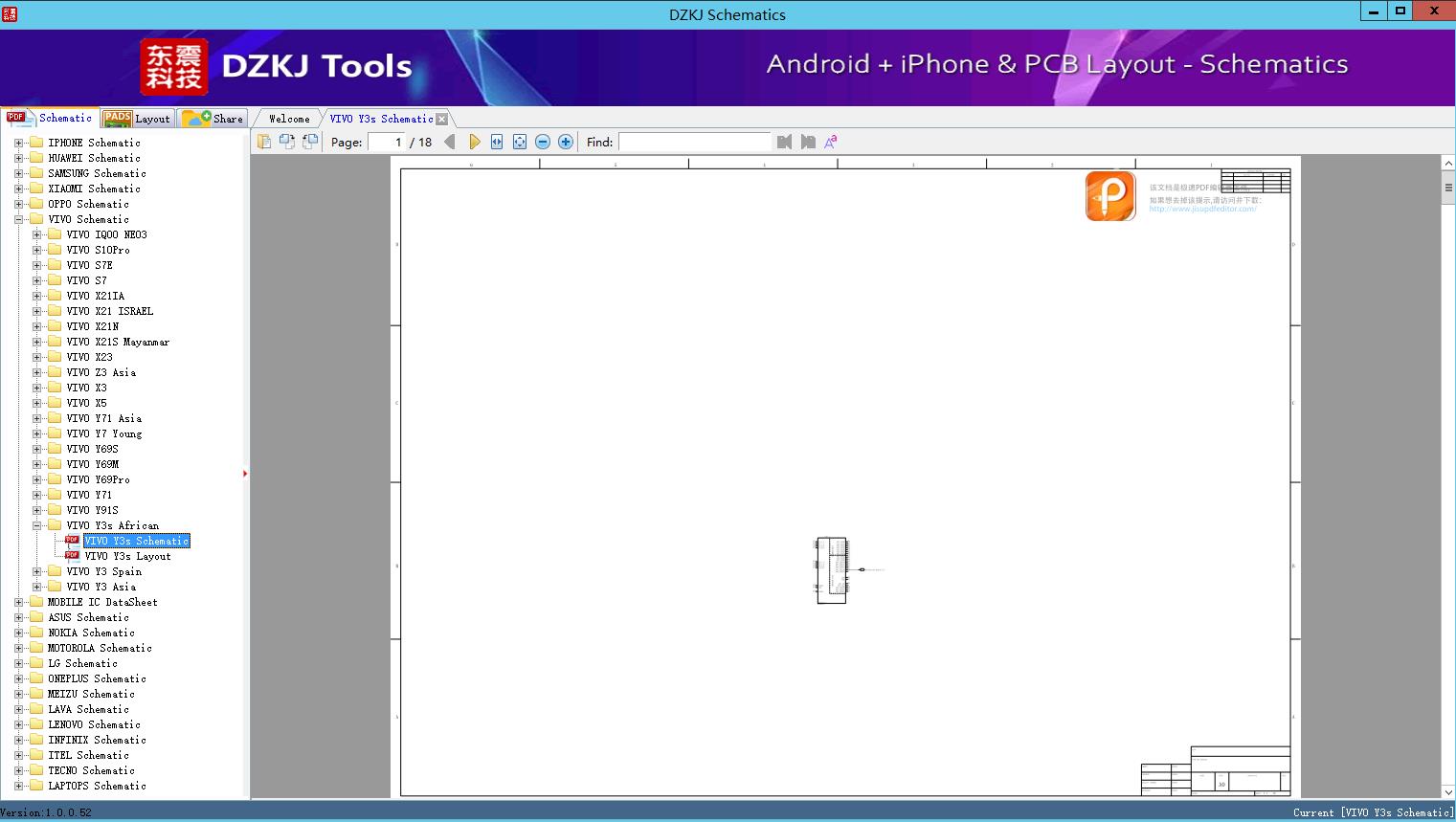Close the VIVO Y3s Schematic tab
The height and width of the screenshot is (822, 1456).
coord(442,119)
